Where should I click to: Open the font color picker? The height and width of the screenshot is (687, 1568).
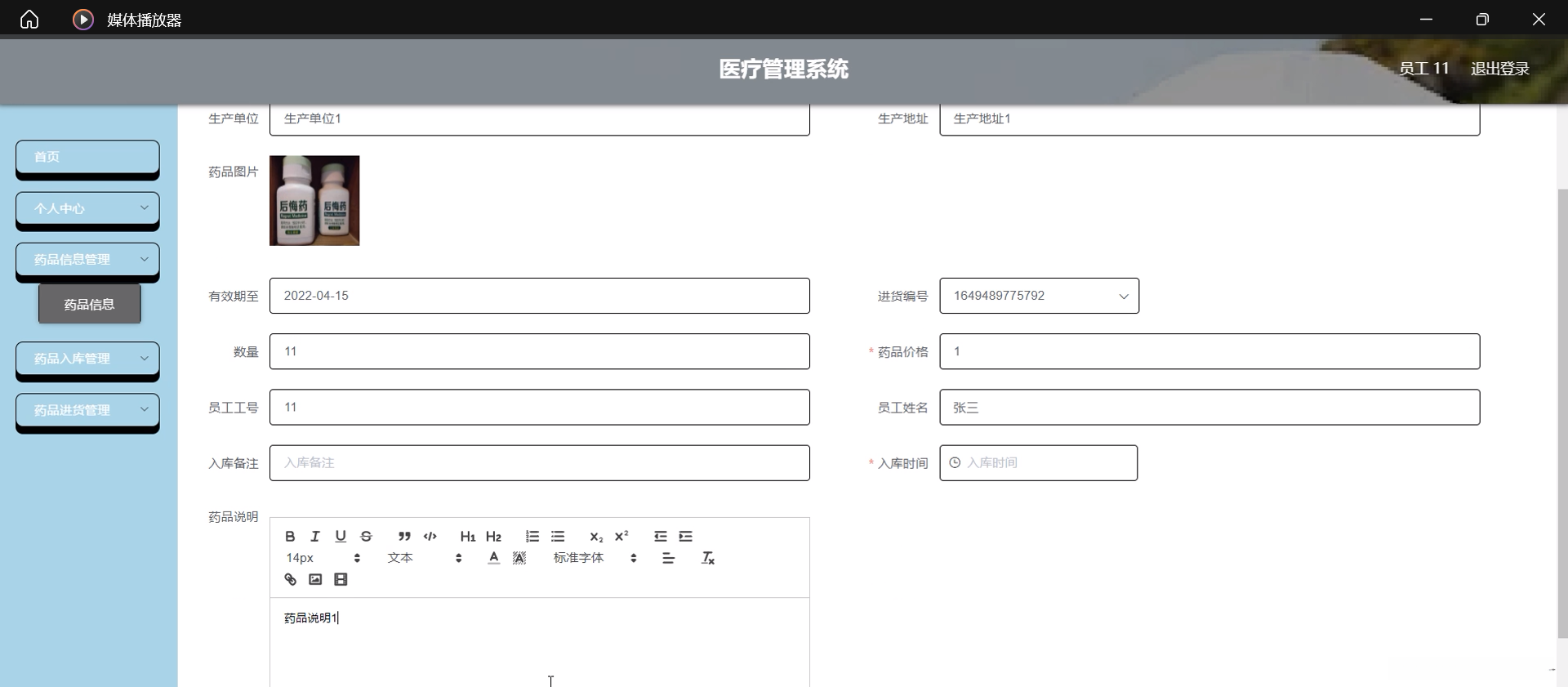(494, 558)
